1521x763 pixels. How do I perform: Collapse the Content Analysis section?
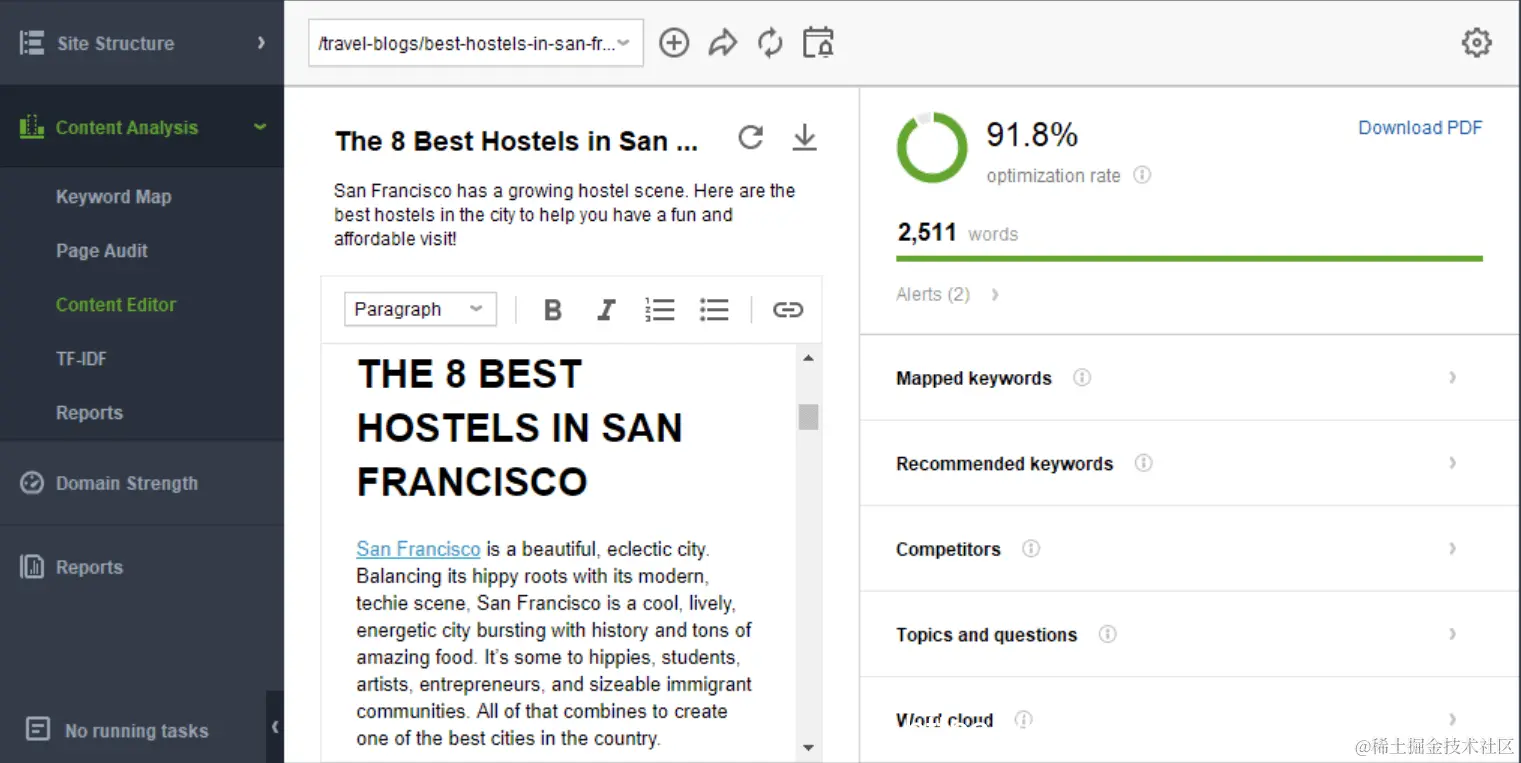pos(261,127)
